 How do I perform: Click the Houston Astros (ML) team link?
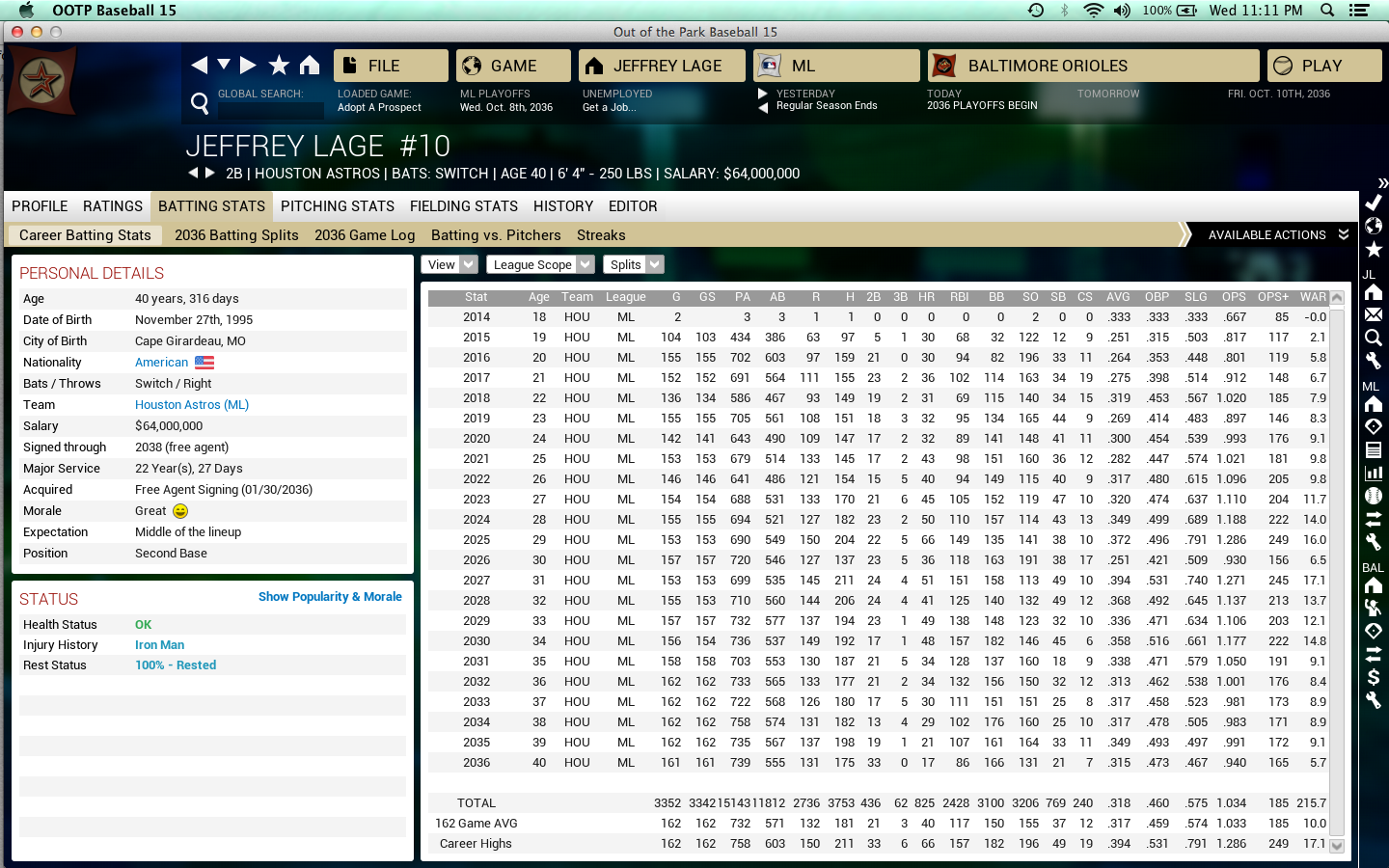click(x=192, y=405)
